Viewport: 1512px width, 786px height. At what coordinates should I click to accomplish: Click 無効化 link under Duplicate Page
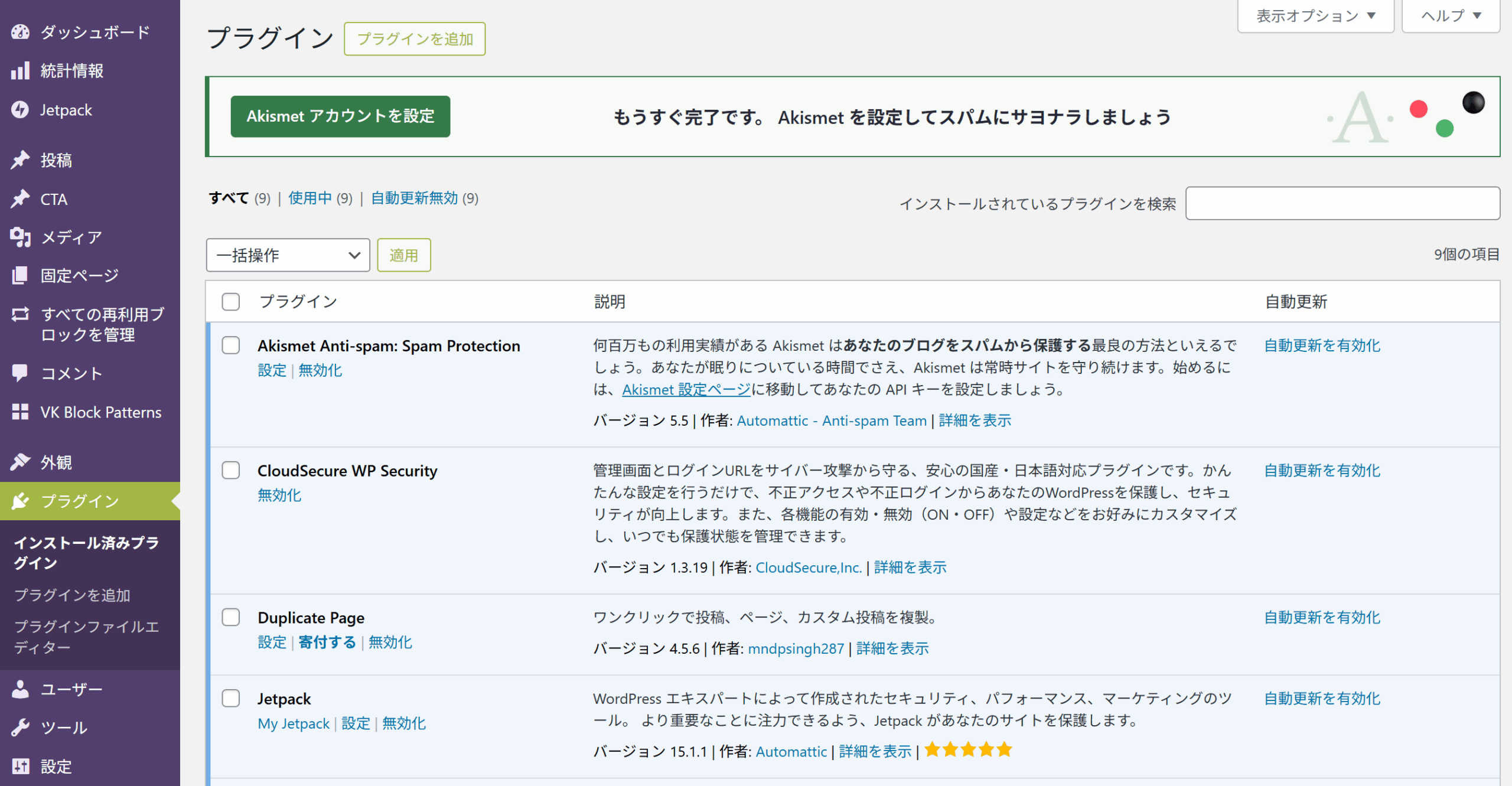(390, 642)
